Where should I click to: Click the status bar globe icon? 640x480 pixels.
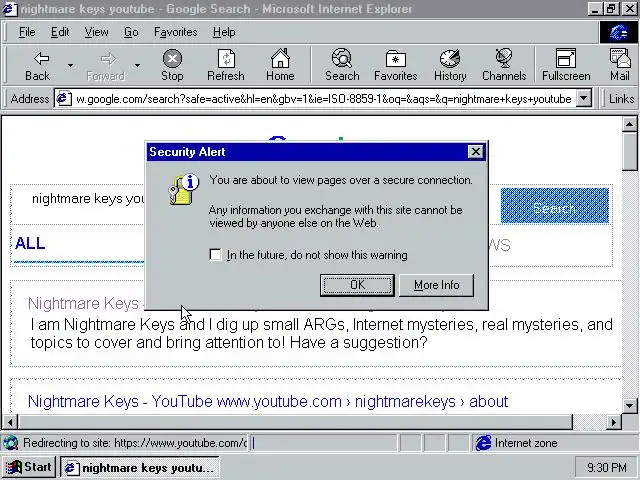(x=11, y=443)
